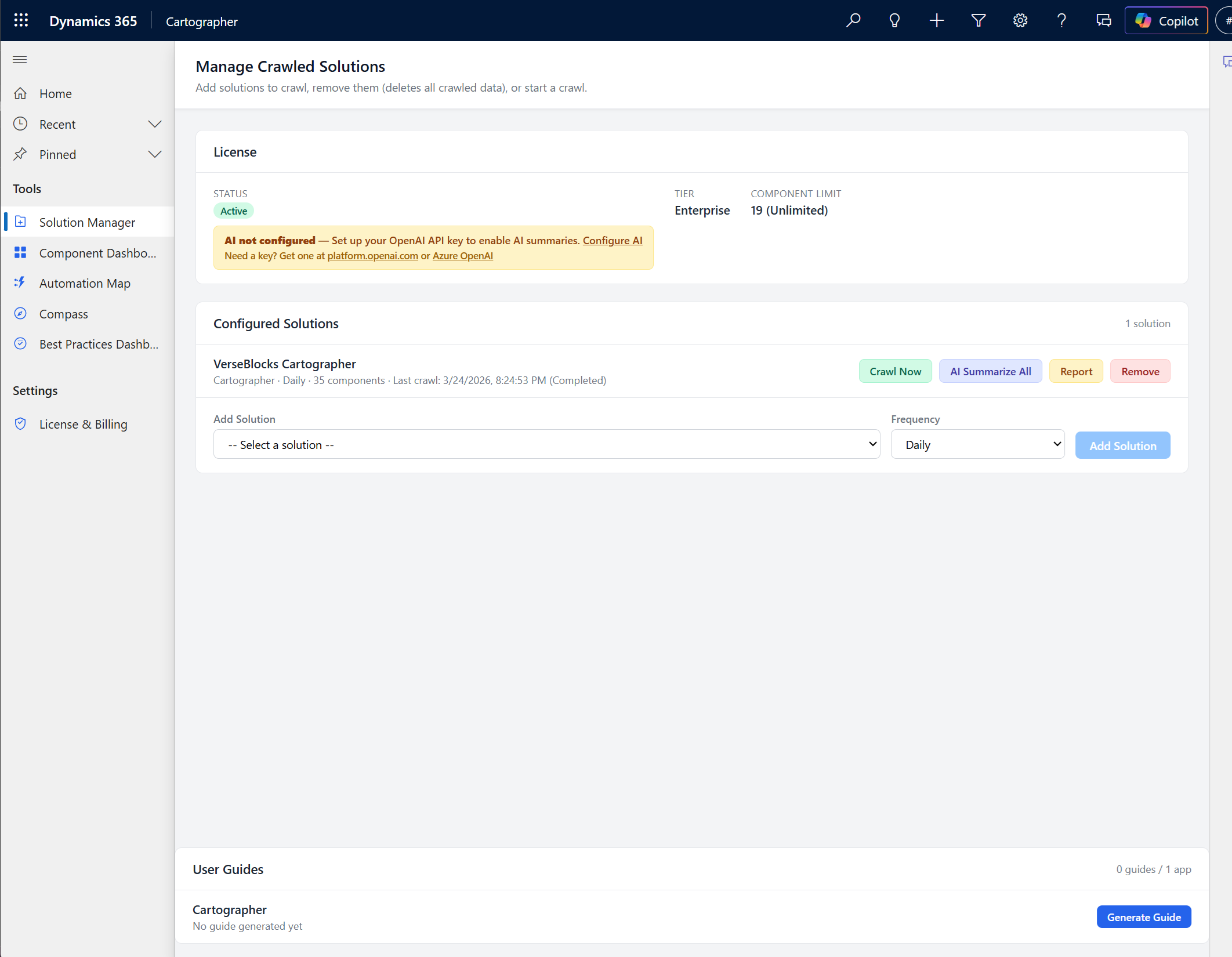The image size is (1232, 957).
Task: Click the VerseBlocks Cartographer solution name
Action: tap(284, 364)
